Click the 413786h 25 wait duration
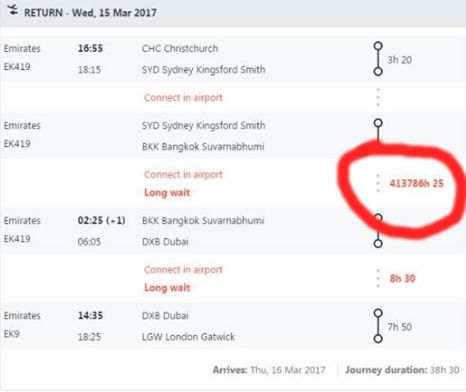Screen dimensions: 466x392 coord(417,183)
